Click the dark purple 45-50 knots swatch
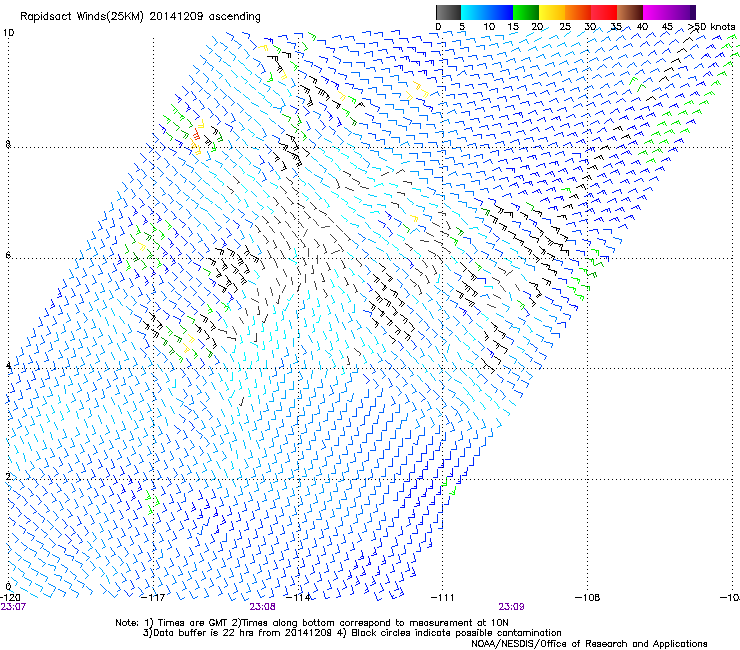Image resolution: width=740 pixels, height=650 pixels. pyautogui.click(x=682, y=12)
